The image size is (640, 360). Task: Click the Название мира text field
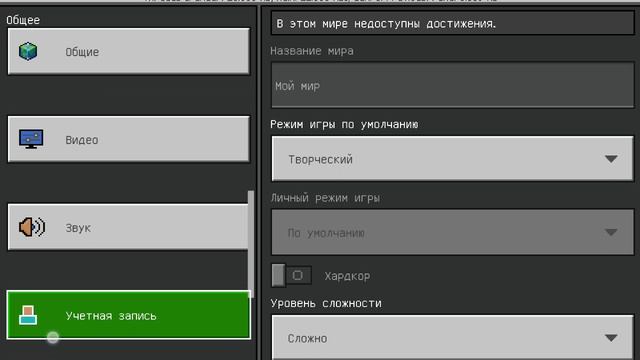pos(453,85)
